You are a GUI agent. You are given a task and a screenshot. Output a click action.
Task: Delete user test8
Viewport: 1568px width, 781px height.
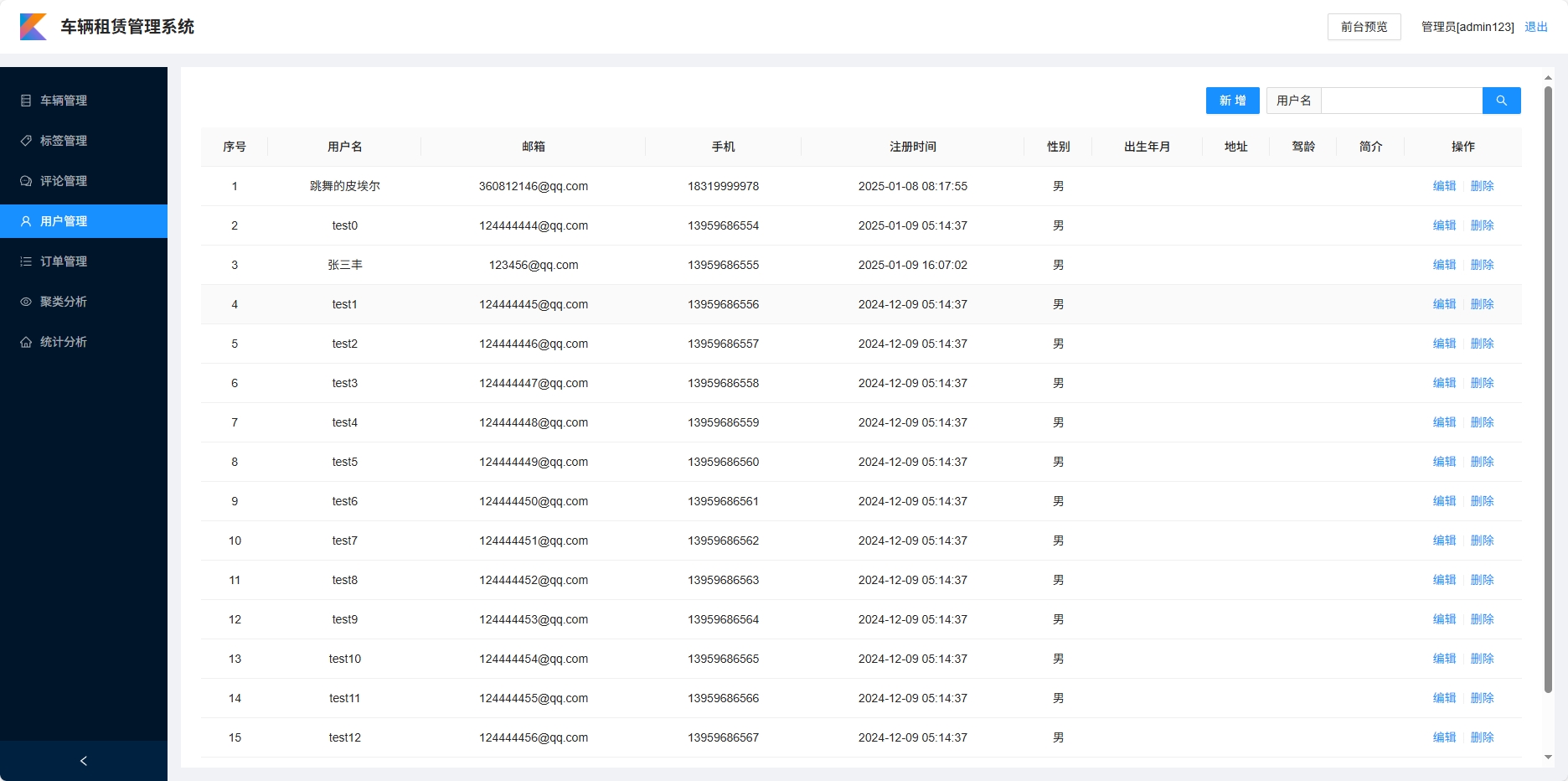[1482, 580]
